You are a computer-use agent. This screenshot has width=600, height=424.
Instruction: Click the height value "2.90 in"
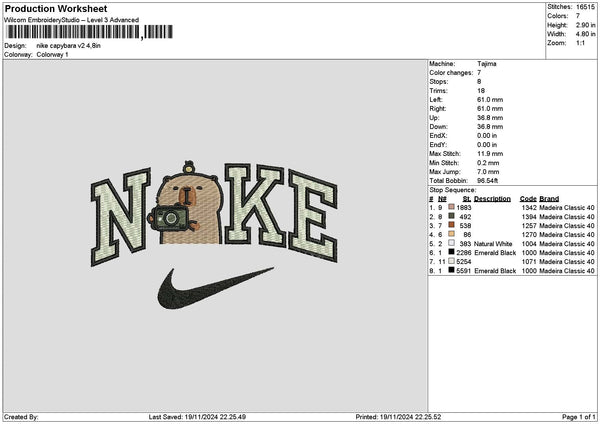[x=585, y=25]
